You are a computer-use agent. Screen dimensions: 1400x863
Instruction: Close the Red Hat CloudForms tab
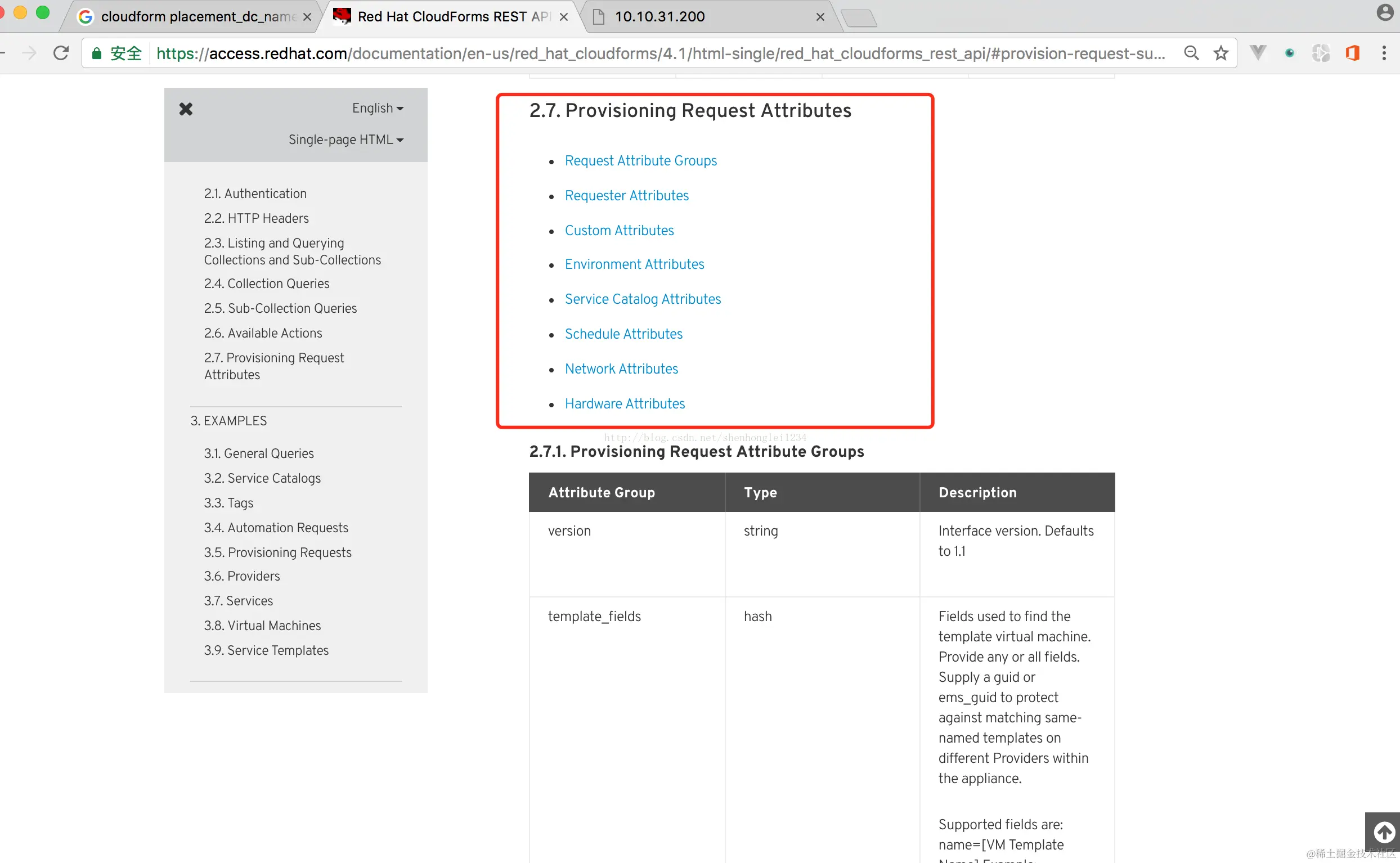tap(564, 17)
